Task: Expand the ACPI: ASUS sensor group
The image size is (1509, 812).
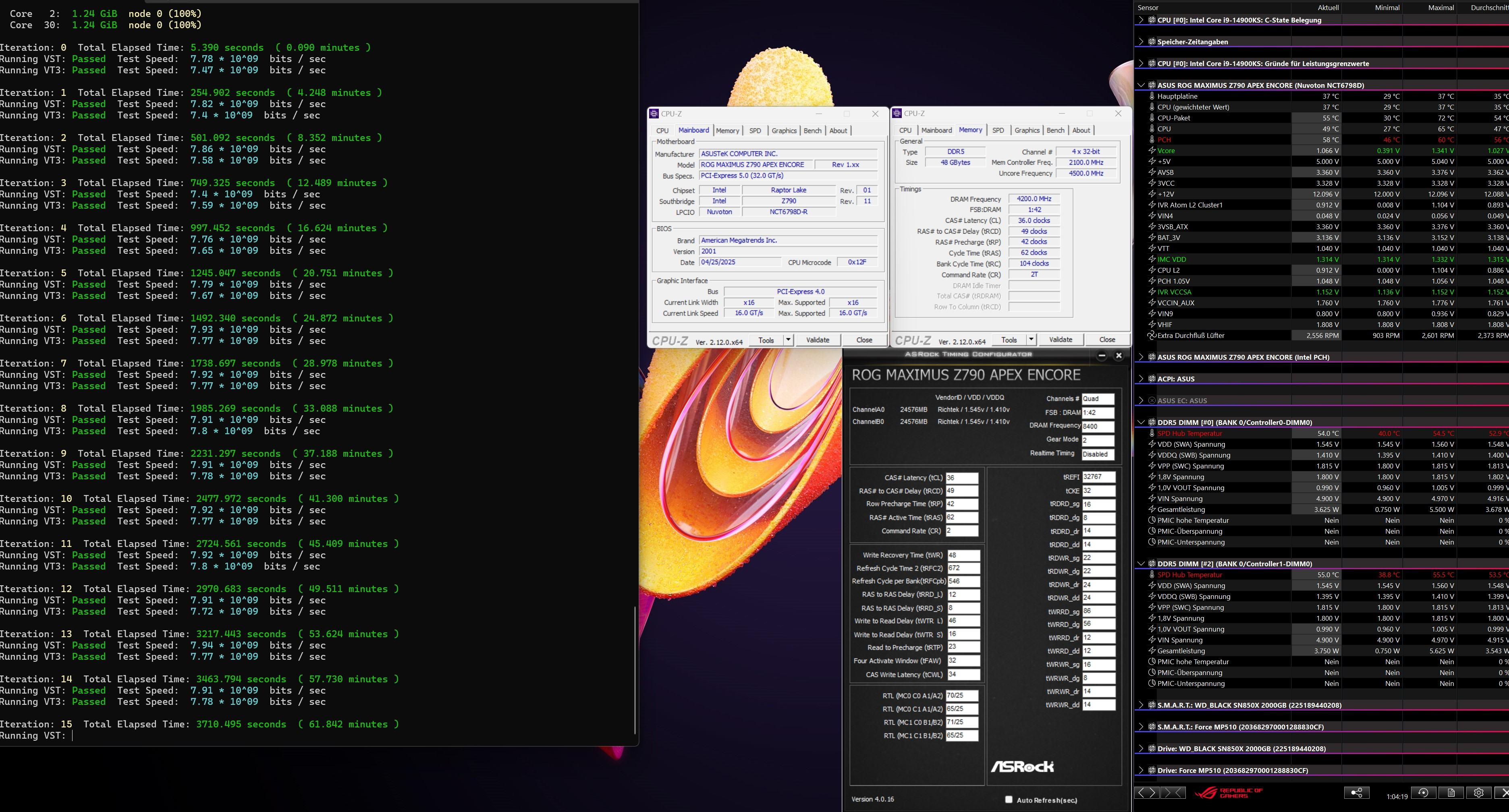Action: tap(1141, 379)
